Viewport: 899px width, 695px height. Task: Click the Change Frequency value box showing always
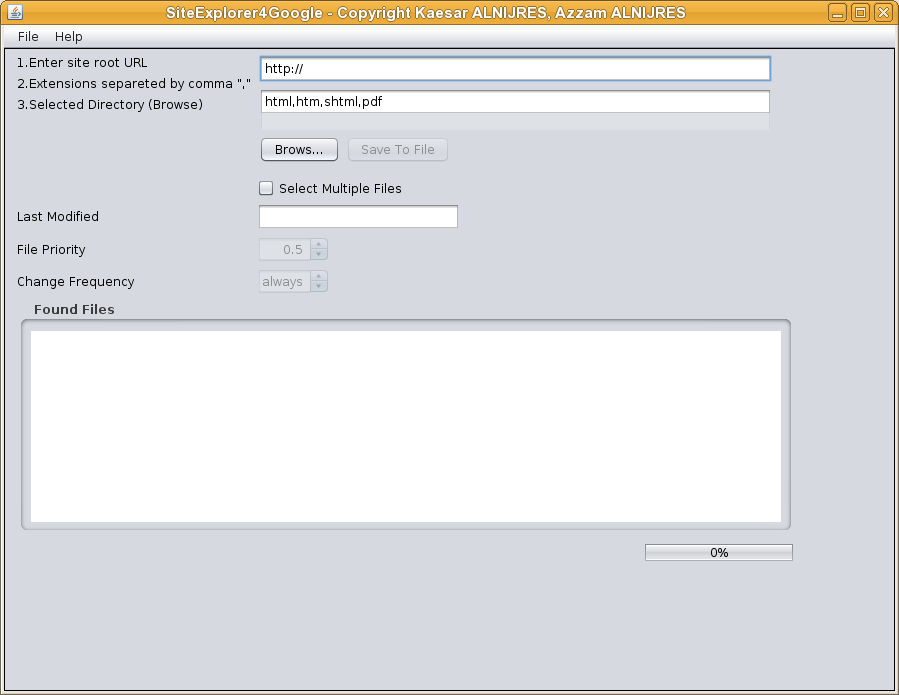coord(284,282)
